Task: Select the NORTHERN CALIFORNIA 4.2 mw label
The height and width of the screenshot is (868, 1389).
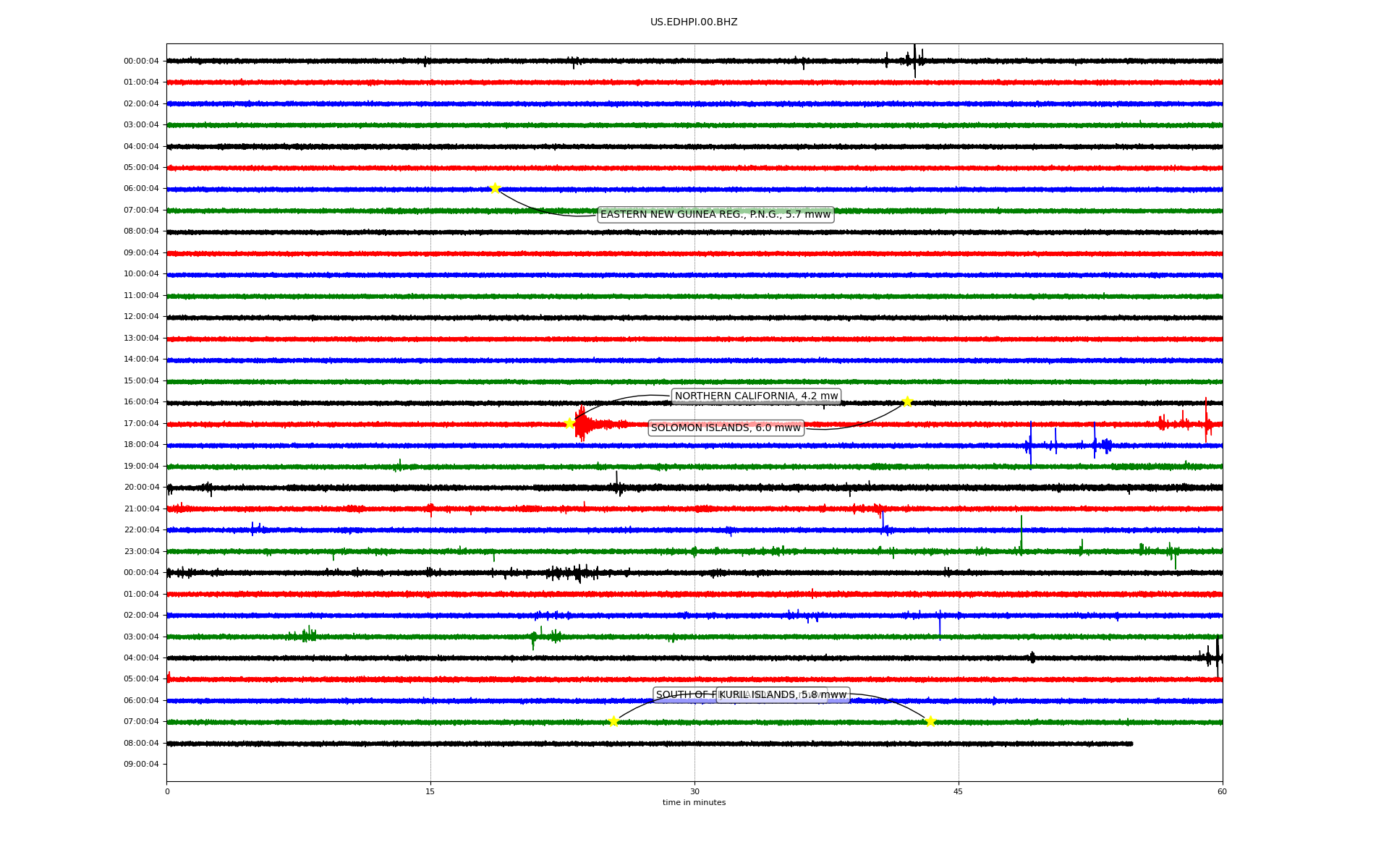Action: click(756, 396)
